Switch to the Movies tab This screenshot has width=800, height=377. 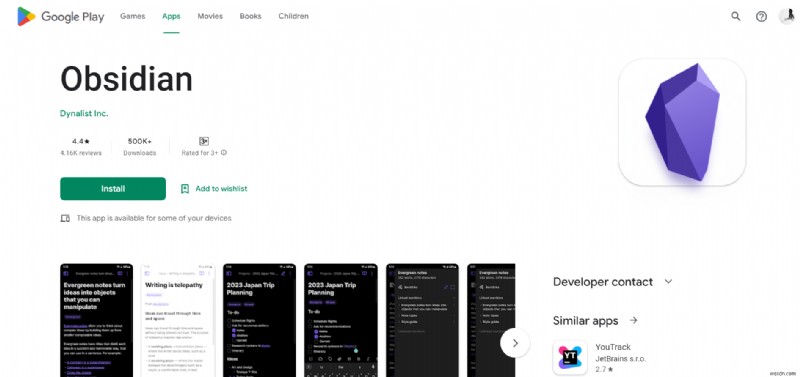pos(210,16)
